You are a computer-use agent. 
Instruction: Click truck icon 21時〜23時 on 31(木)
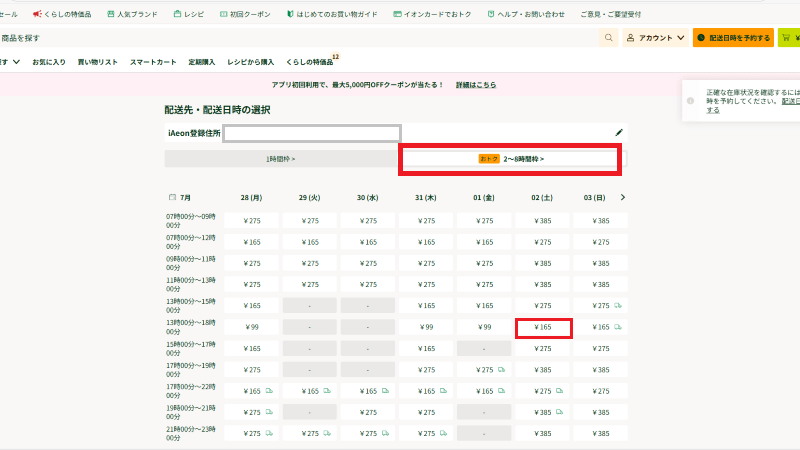443,433
